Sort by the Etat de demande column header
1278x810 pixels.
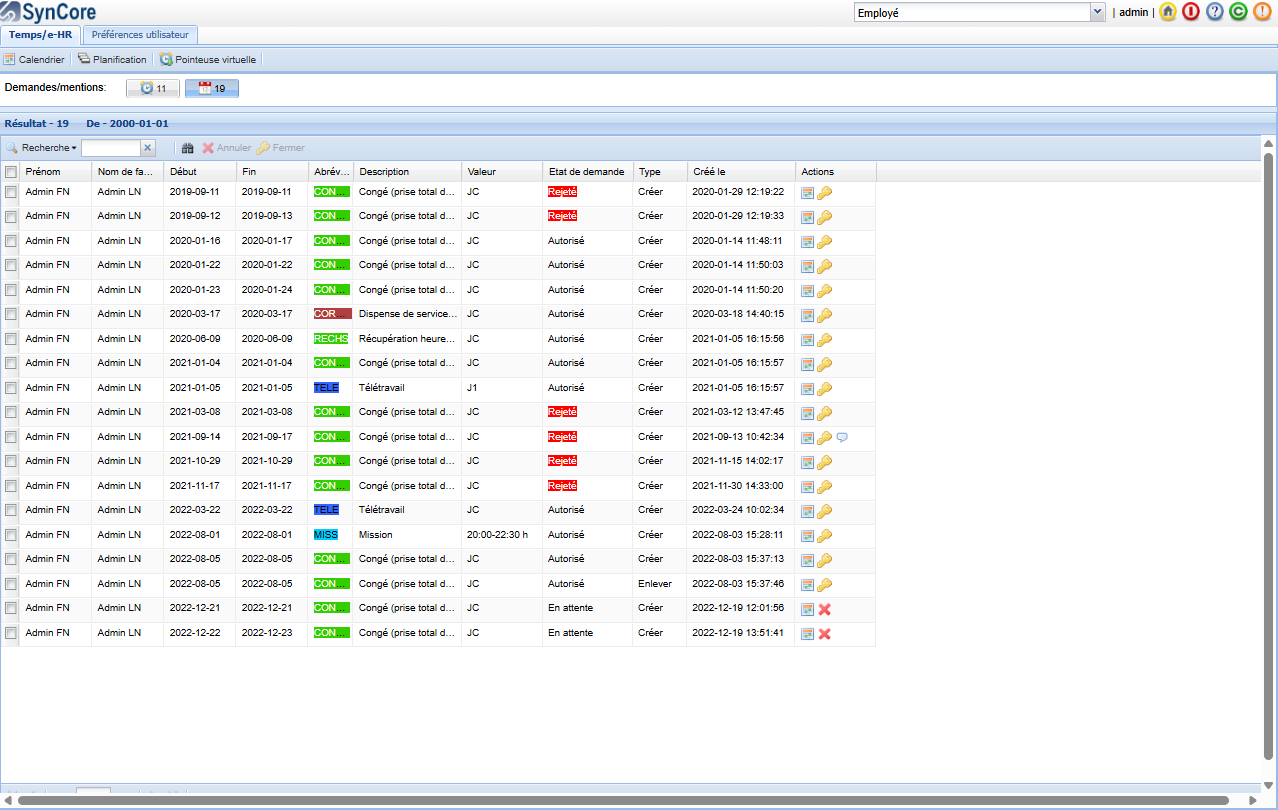[x=586, y=172]
